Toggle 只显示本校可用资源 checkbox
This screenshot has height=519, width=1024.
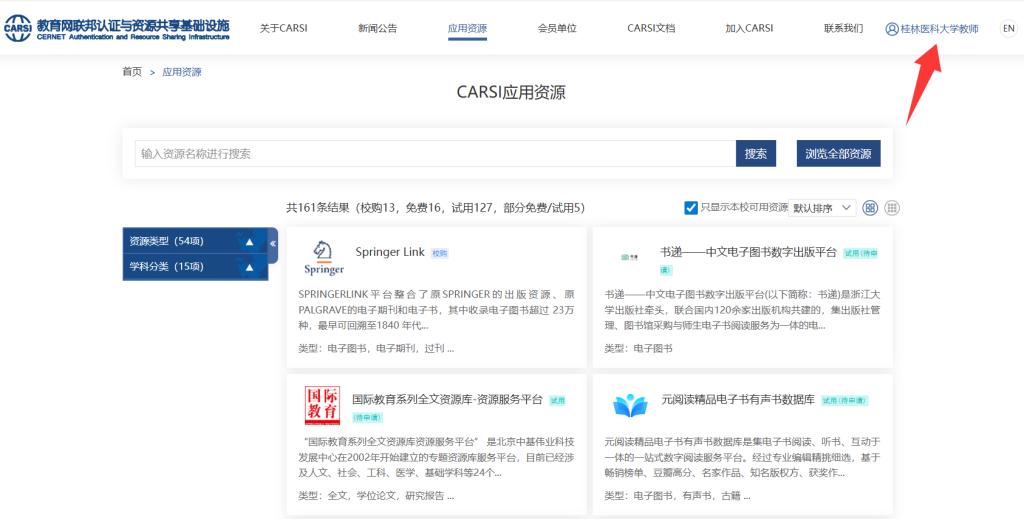691,208
